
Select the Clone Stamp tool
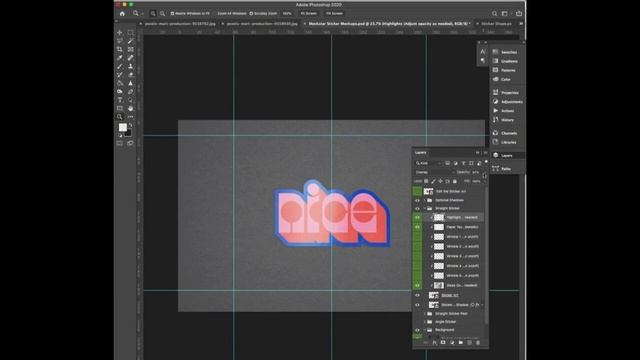click(131, 66)
